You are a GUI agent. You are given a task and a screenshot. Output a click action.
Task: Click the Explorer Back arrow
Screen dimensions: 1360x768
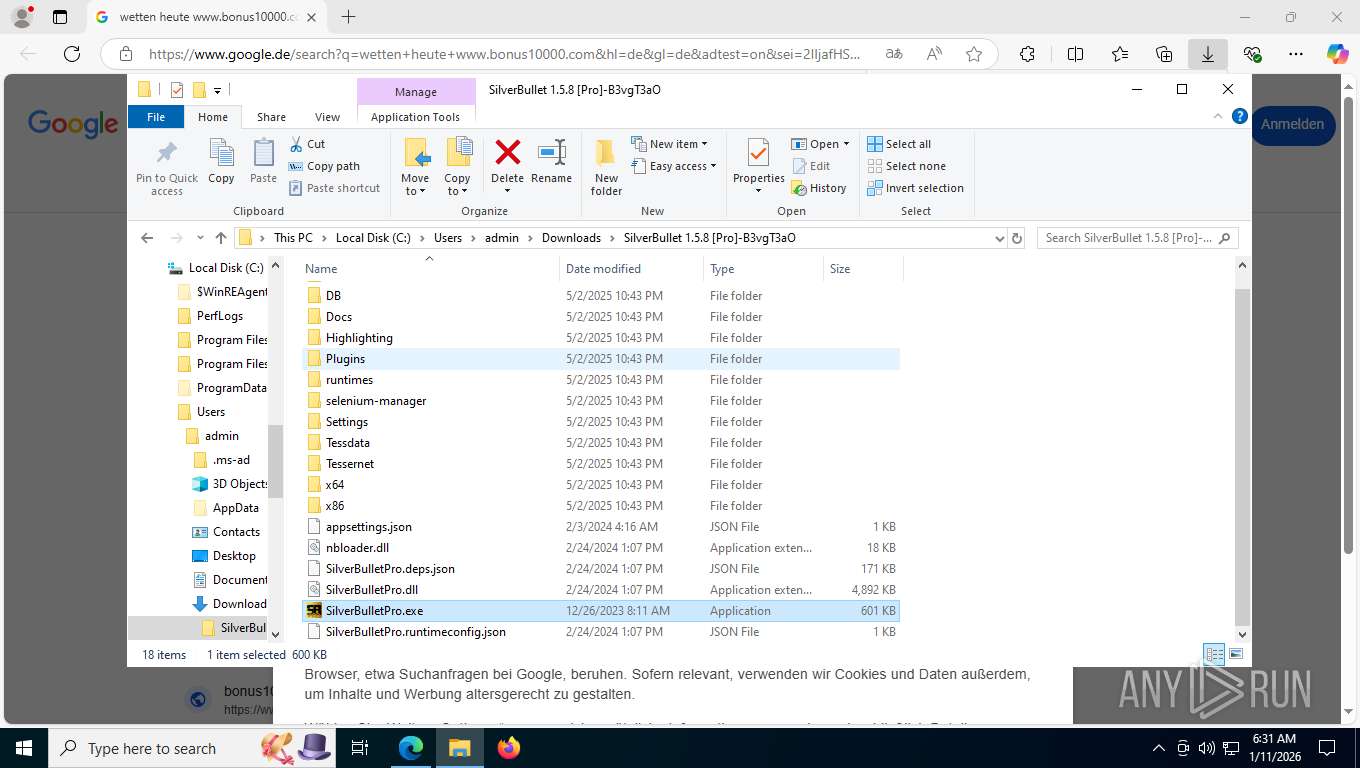pos(147,238)
